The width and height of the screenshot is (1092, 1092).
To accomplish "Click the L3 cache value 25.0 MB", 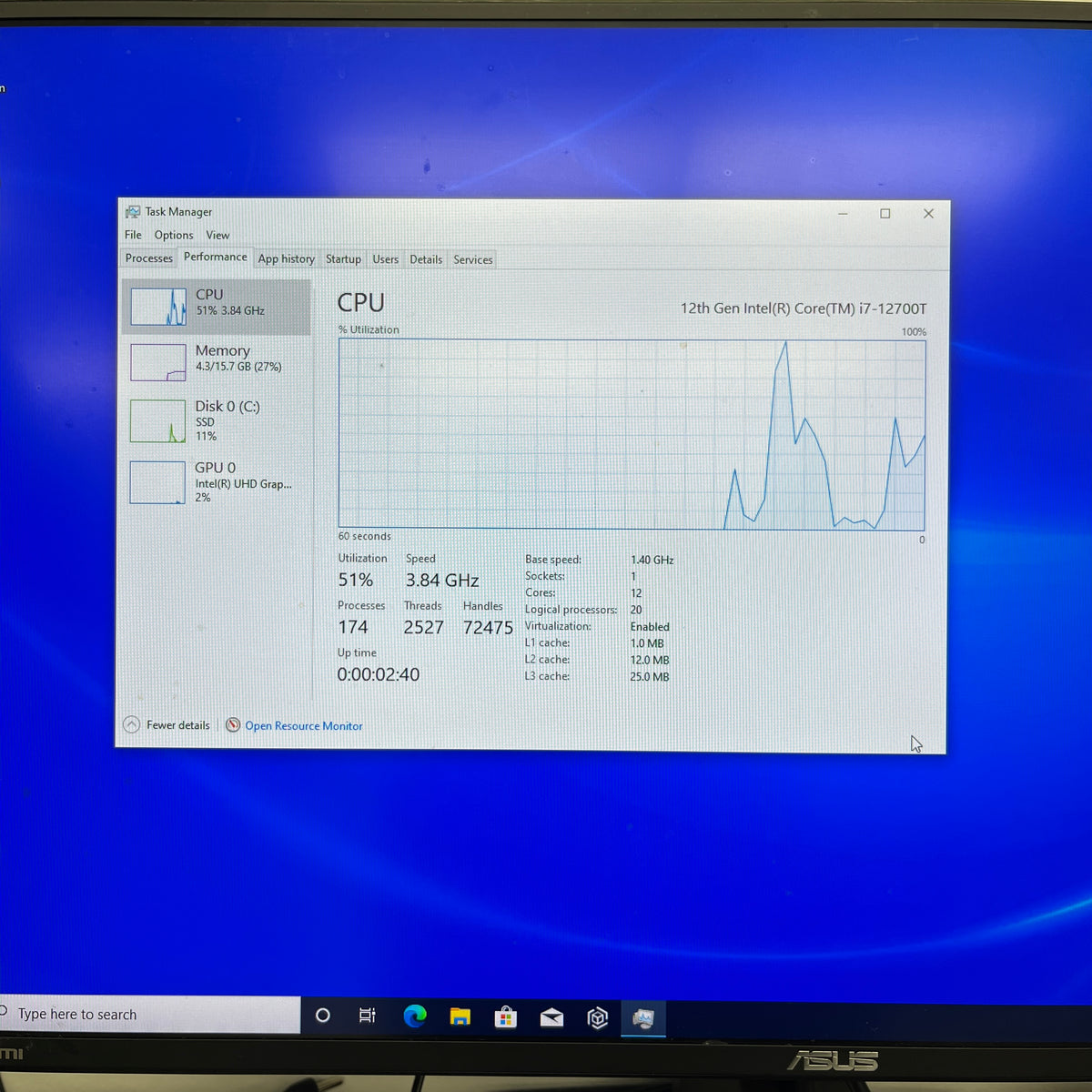I will [x=650, y=677].
